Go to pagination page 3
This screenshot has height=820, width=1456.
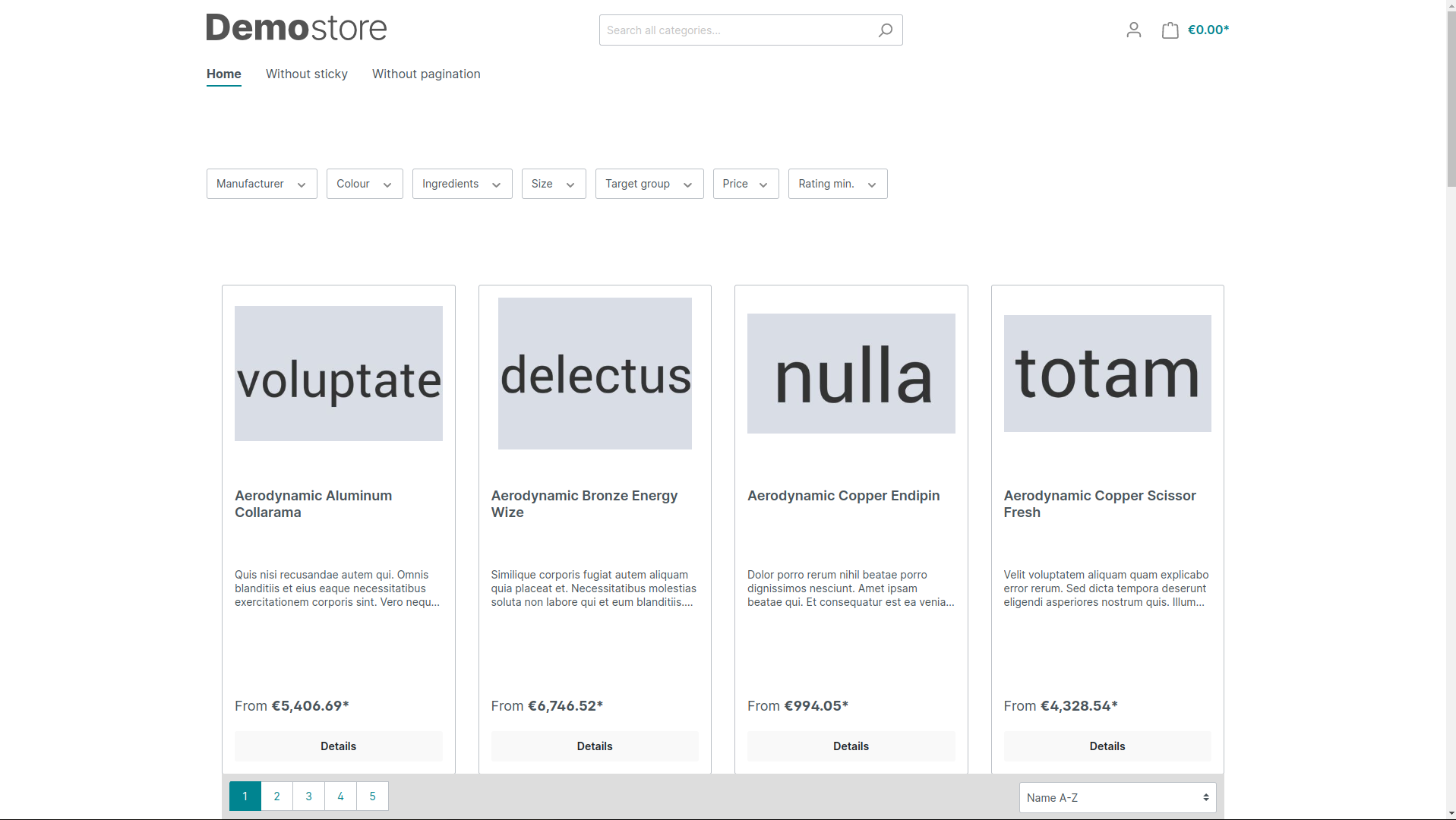(309, 796)
